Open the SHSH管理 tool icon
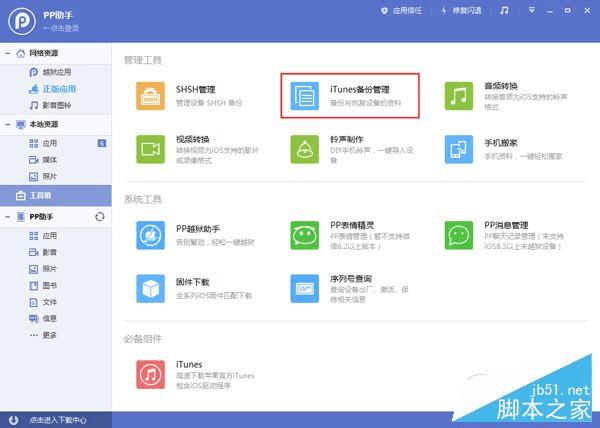This screenshot has height=428, width=600. [x=150, y=96]
